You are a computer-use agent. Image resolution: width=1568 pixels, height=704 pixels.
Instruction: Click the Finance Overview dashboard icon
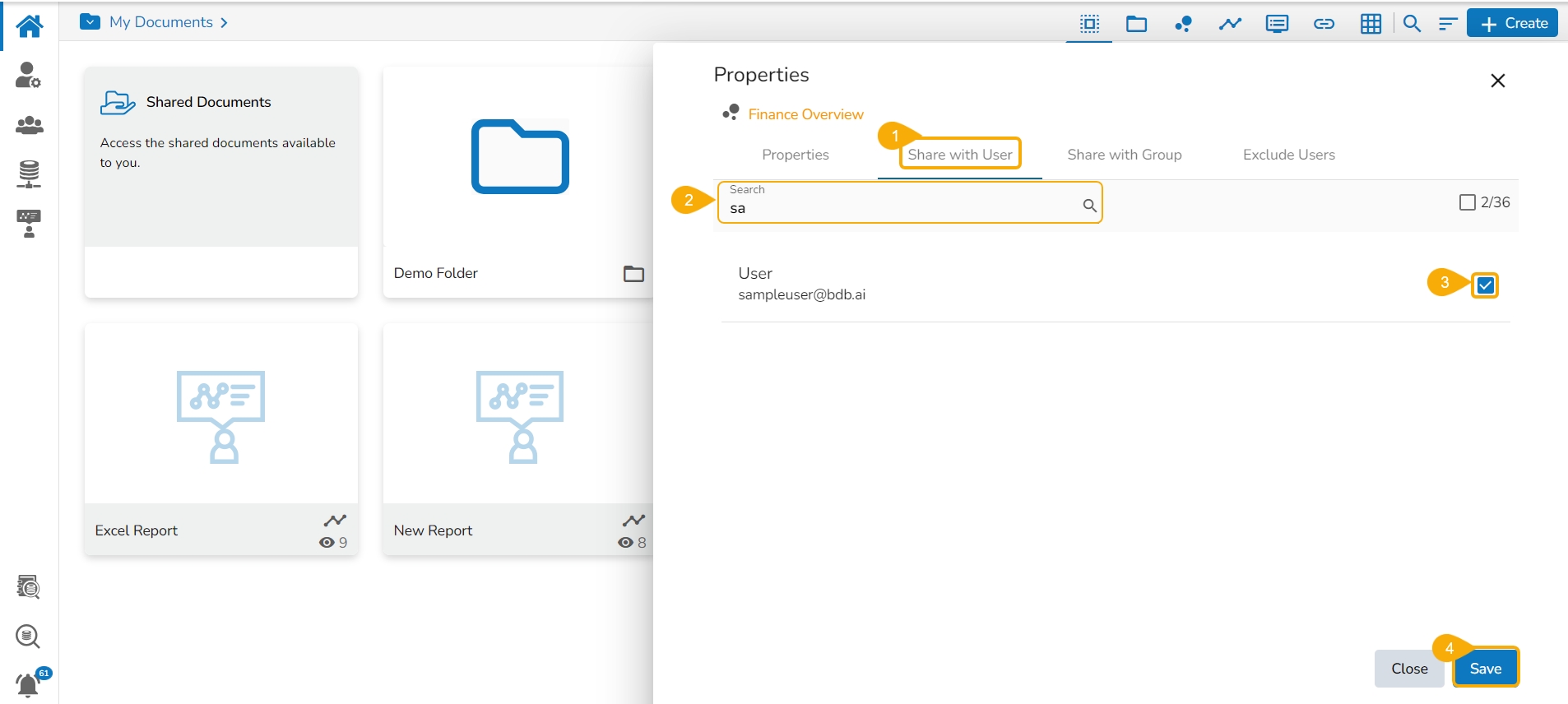(x=731, y=113)
